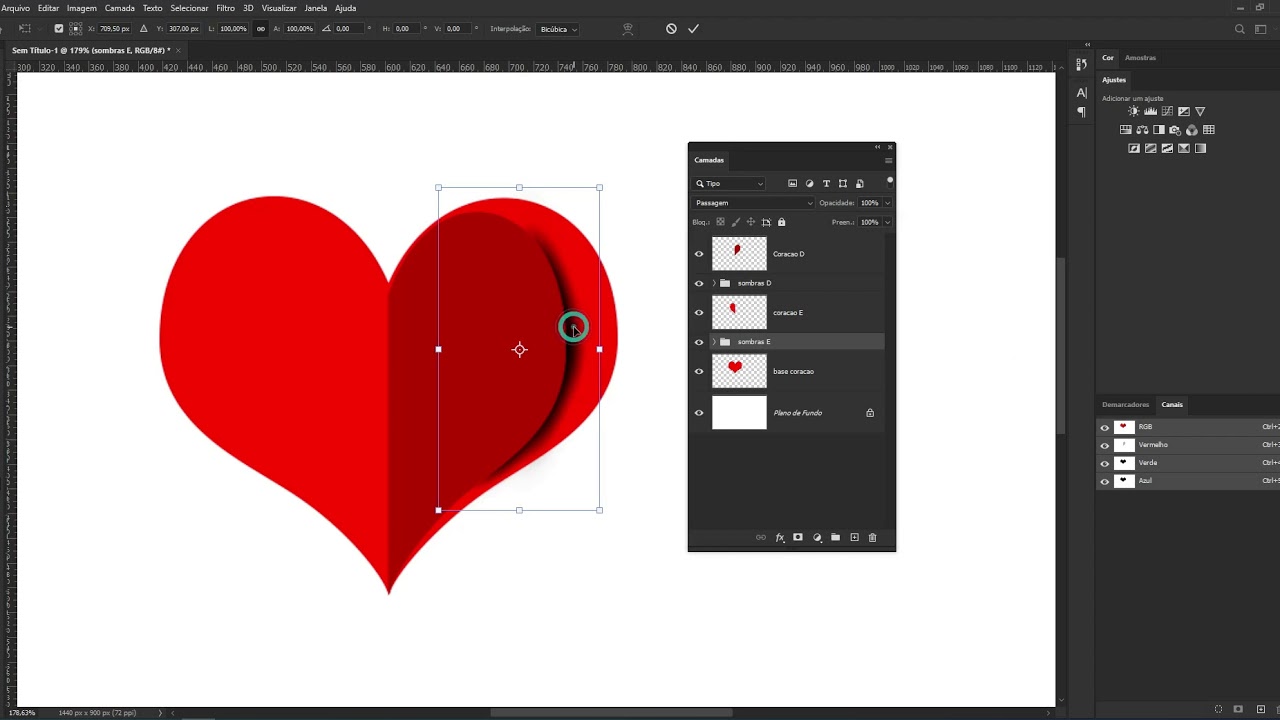Open the Passagem blend mode dropdown
Screen dimensions: 1280x720
[754, 203]
